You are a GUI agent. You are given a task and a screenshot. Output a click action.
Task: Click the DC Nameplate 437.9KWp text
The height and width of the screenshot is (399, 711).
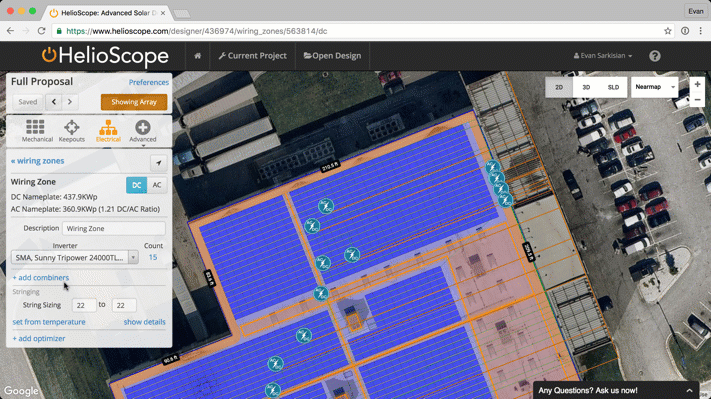tap(54, 197)
